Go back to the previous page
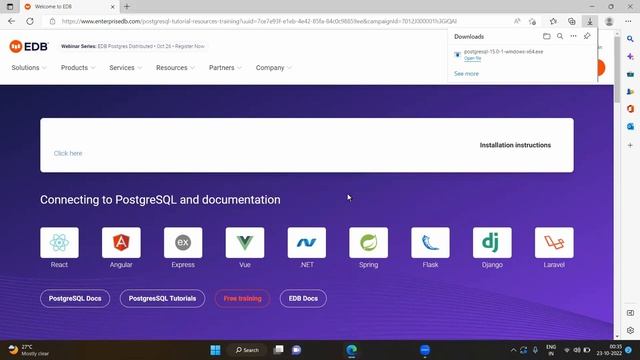 [x=11, y=21]
